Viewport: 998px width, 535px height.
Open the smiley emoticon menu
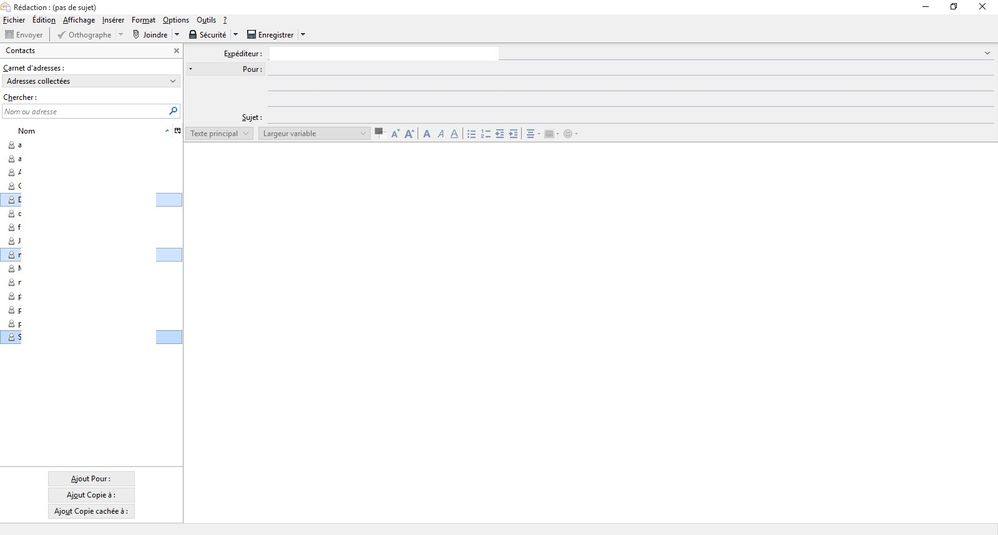(570, 134)
